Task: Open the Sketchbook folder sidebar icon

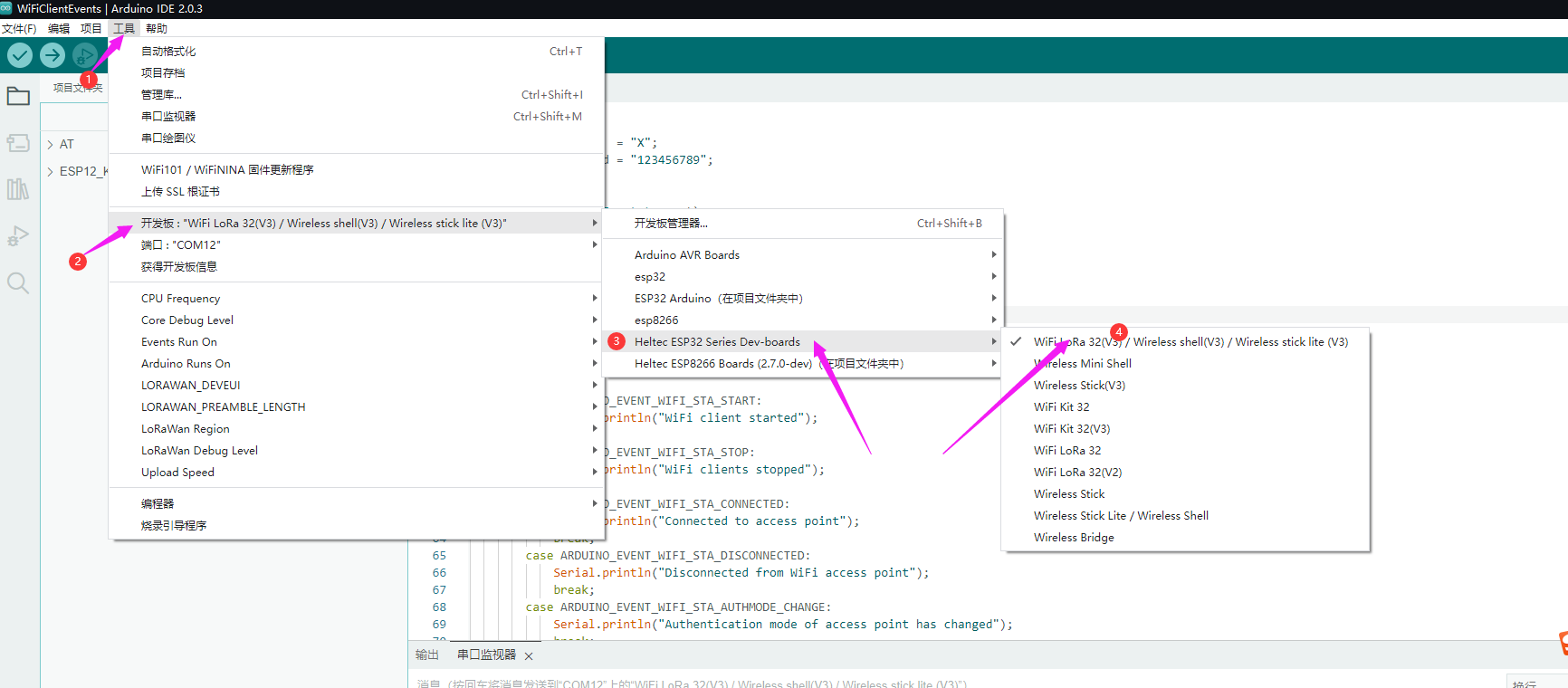Action: (18, 96)
